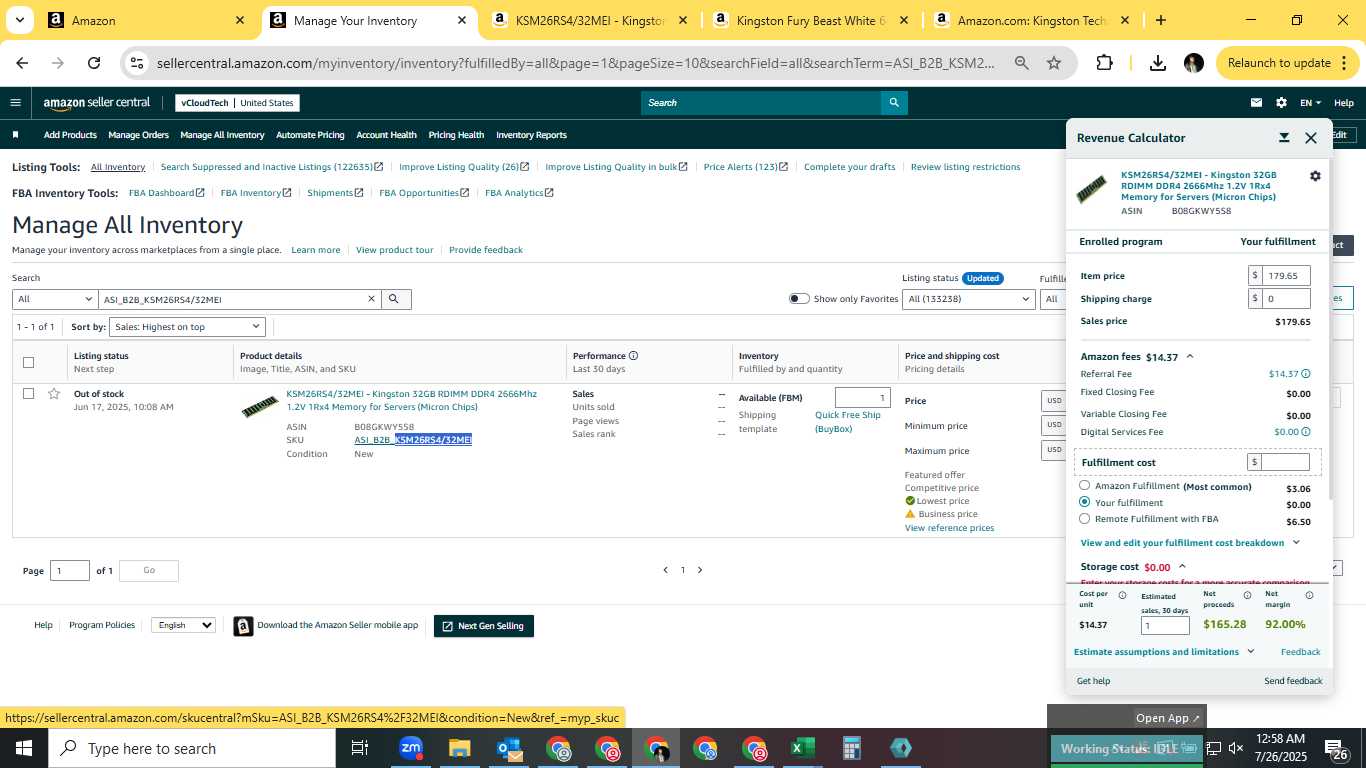Open browser downloads icon
Image resolution: width=1366 pixels, height=768 pixels.
tap(1157, 63)
